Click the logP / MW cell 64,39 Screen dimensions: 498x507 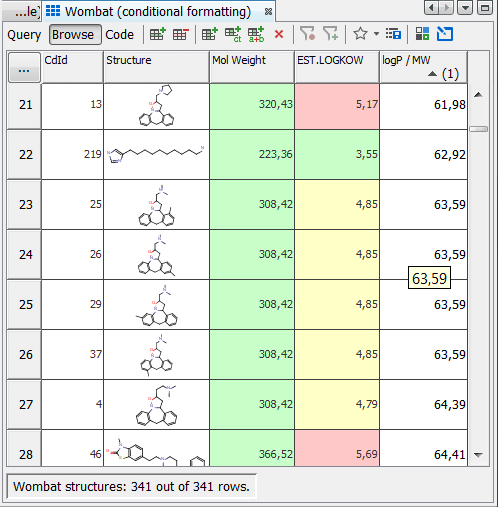pyautogui.click(x=424, y=405)
